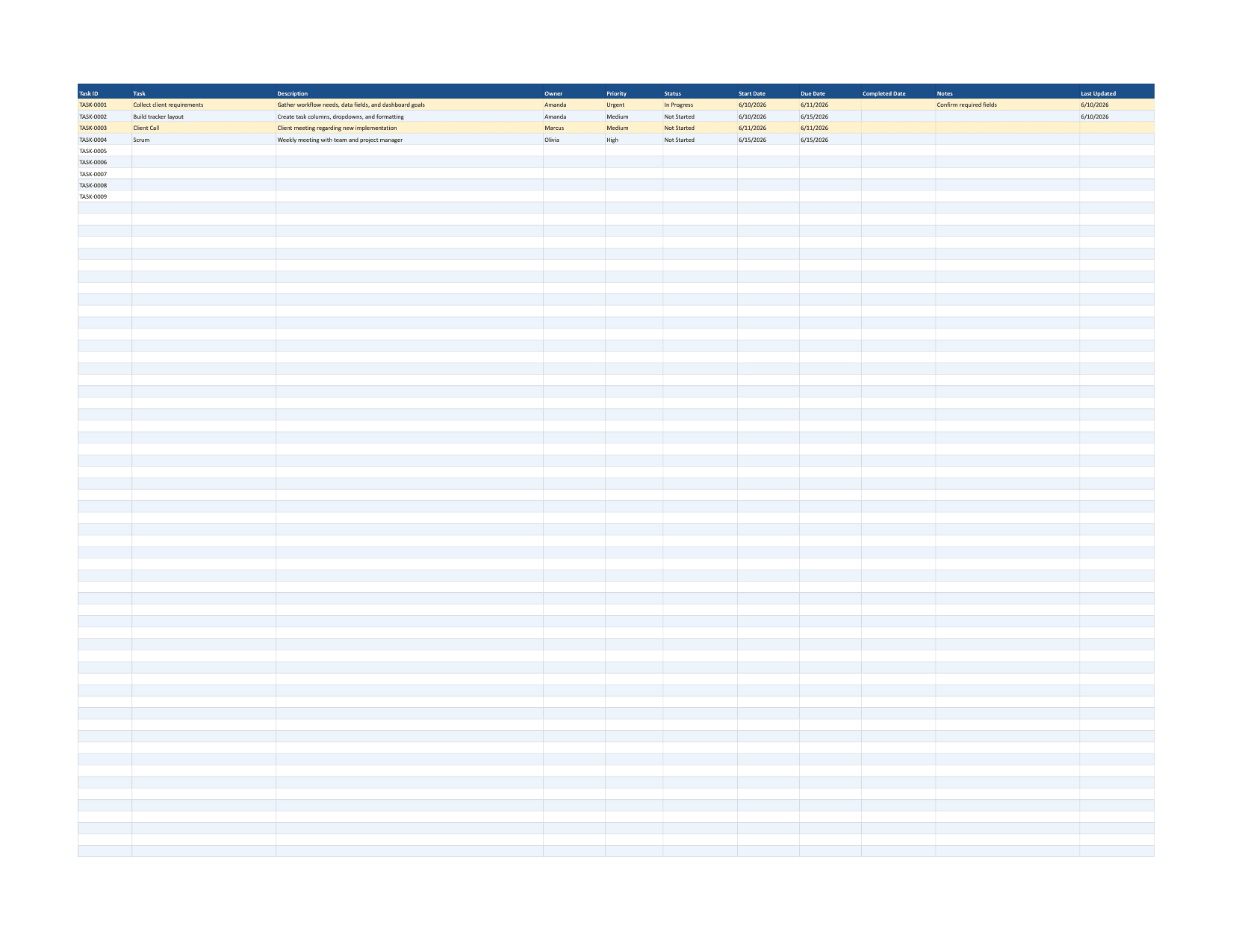
Task: Select owner Olivia cell
Action: click(574, 140)
